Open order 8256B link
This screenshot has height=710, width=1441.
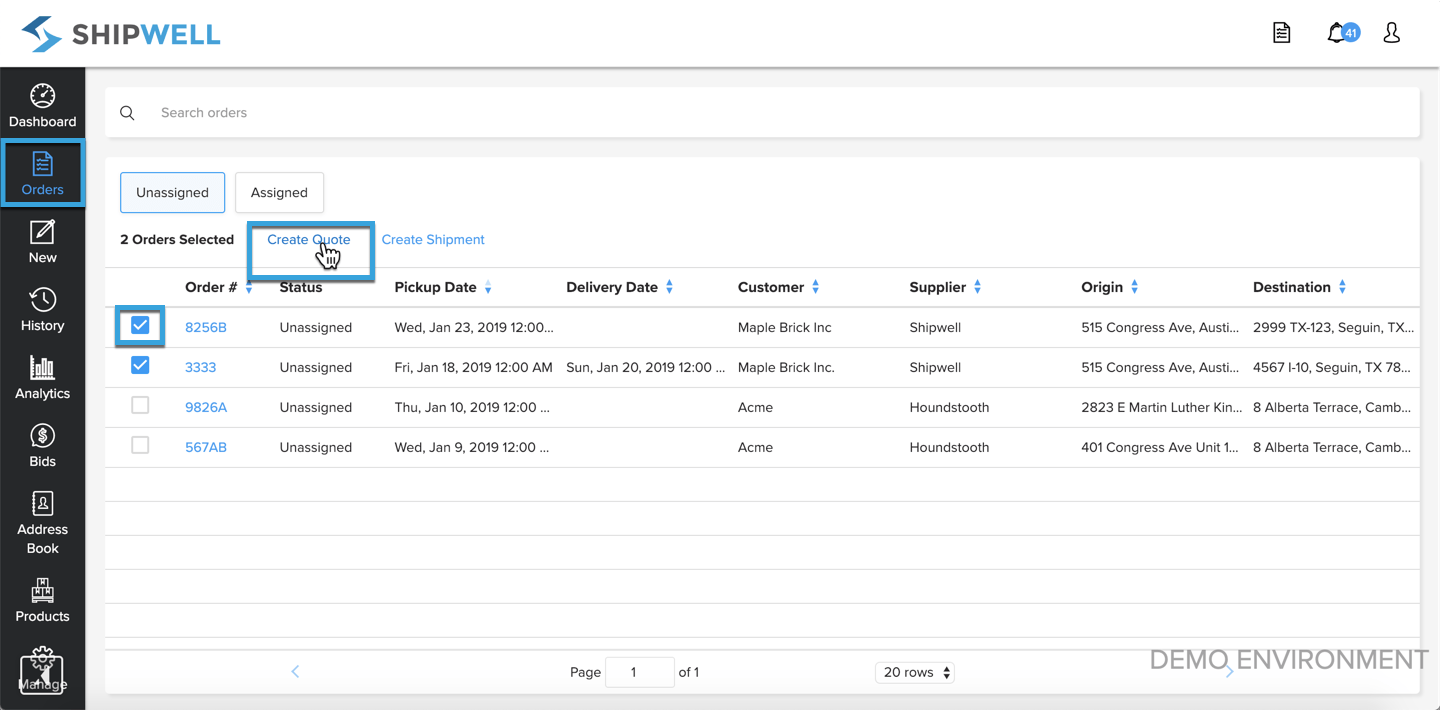point(206,327)
